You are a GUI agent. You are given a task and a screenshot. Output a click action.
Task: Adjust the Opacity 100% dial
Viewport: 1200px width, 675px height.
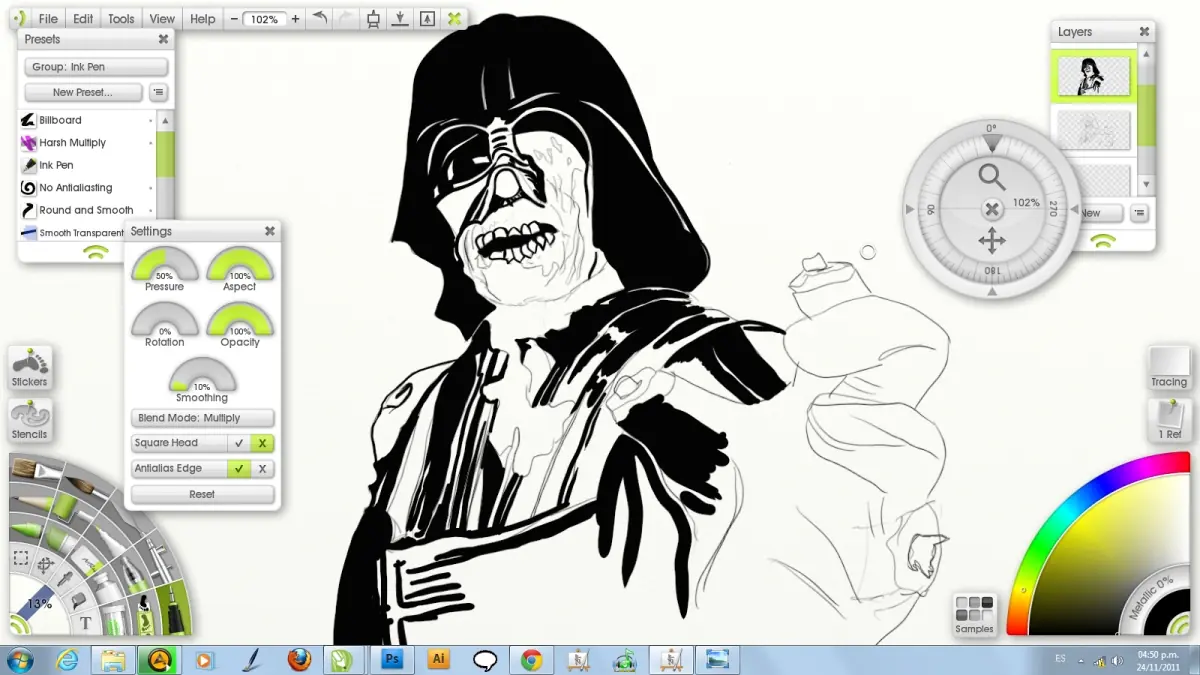[x=240, y=323]
